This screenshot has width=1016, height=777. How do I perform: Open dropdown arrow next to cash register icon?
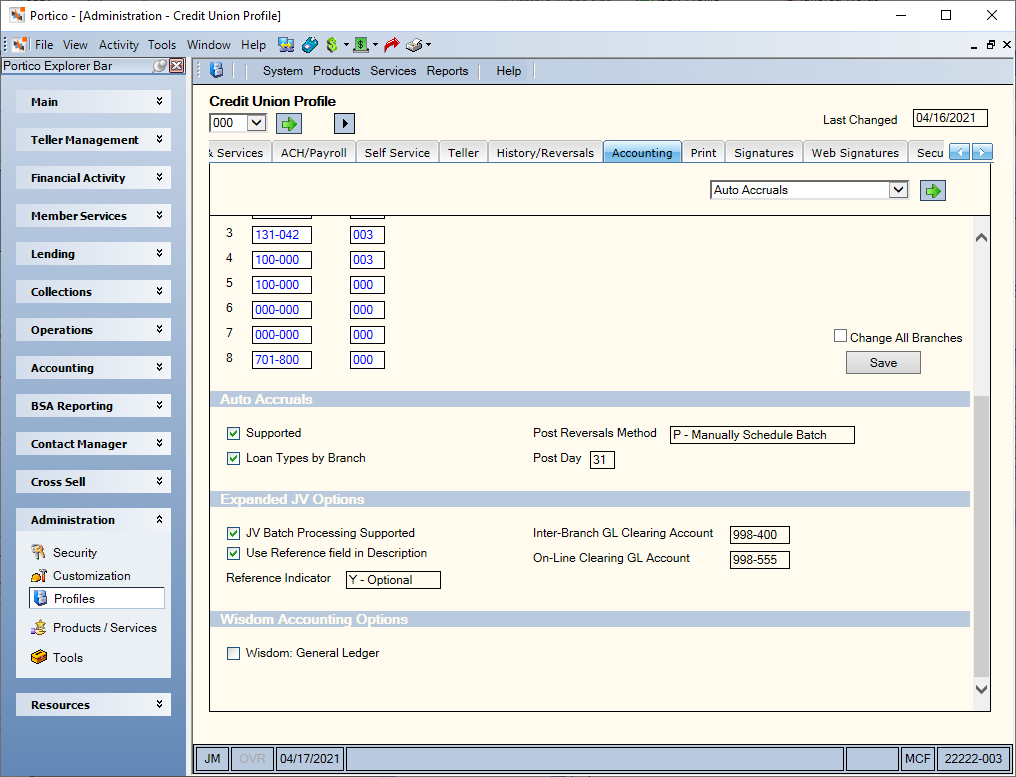[375, 45]
